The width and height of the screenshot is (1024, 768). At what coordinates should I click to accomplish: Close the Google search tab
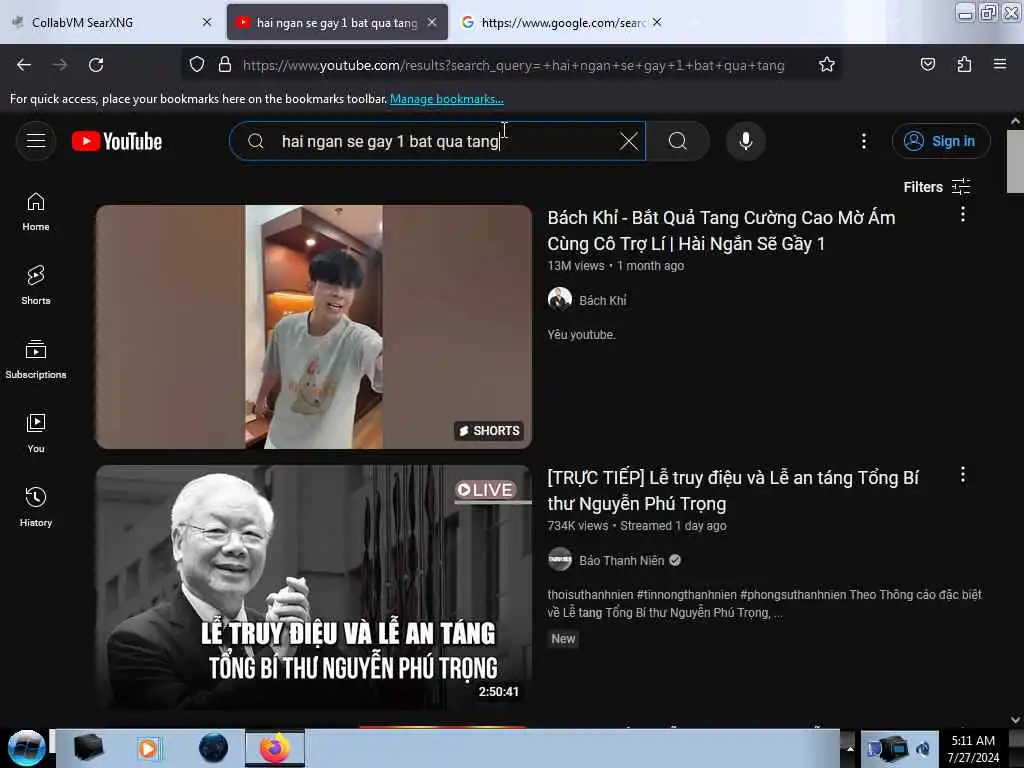(x=657, y=22)
